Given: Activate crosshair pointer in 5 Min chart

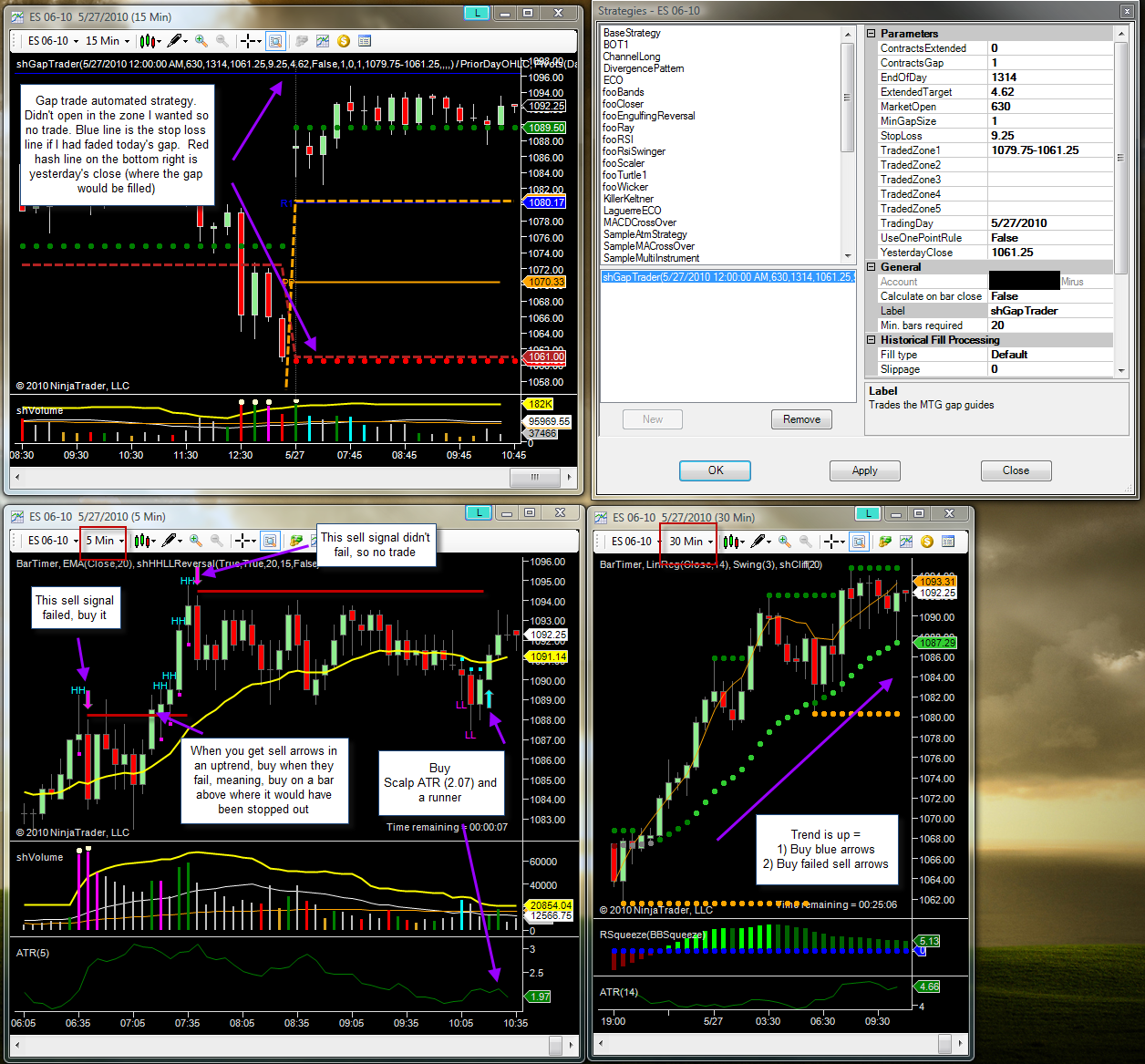Looking at the screenshot, I should point(243,541).
